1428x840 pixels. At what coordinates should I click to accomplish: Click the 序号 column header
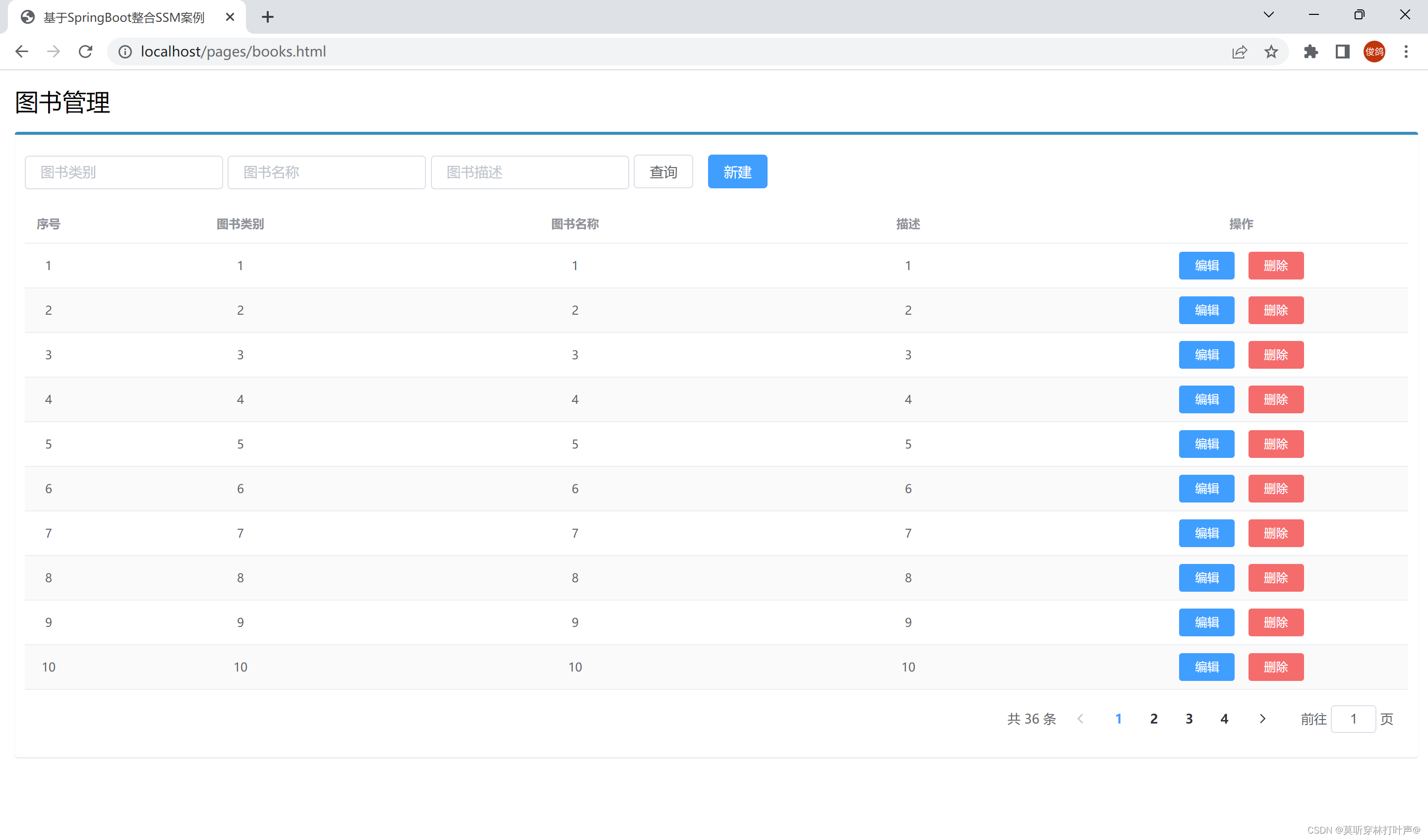pyautogui.click(x=48, y=224)
